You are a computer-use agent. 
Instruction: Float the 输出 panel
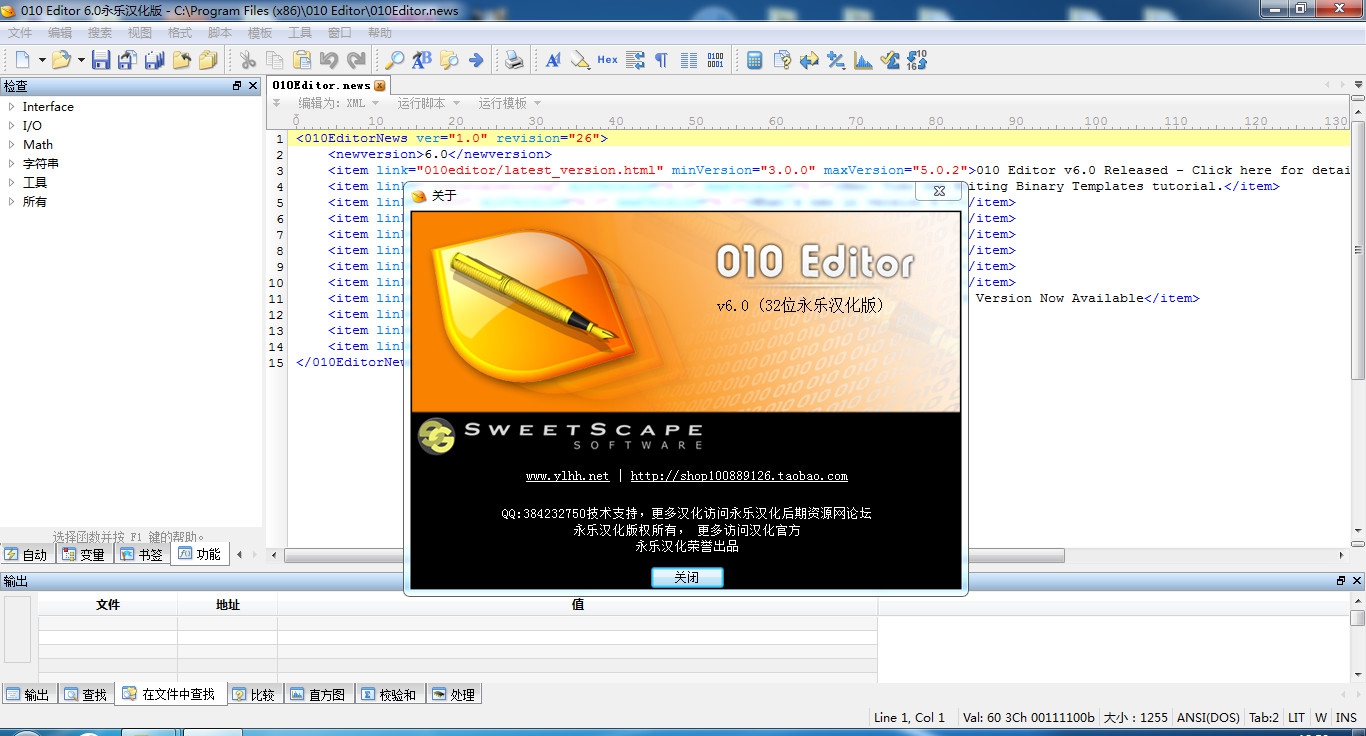[1341, 581]
